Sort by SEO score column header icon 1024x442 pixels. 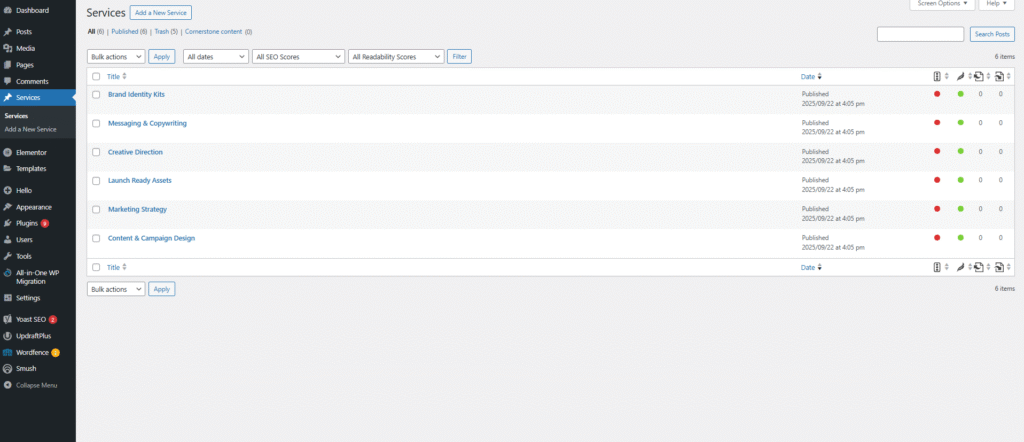coord(936,76)
